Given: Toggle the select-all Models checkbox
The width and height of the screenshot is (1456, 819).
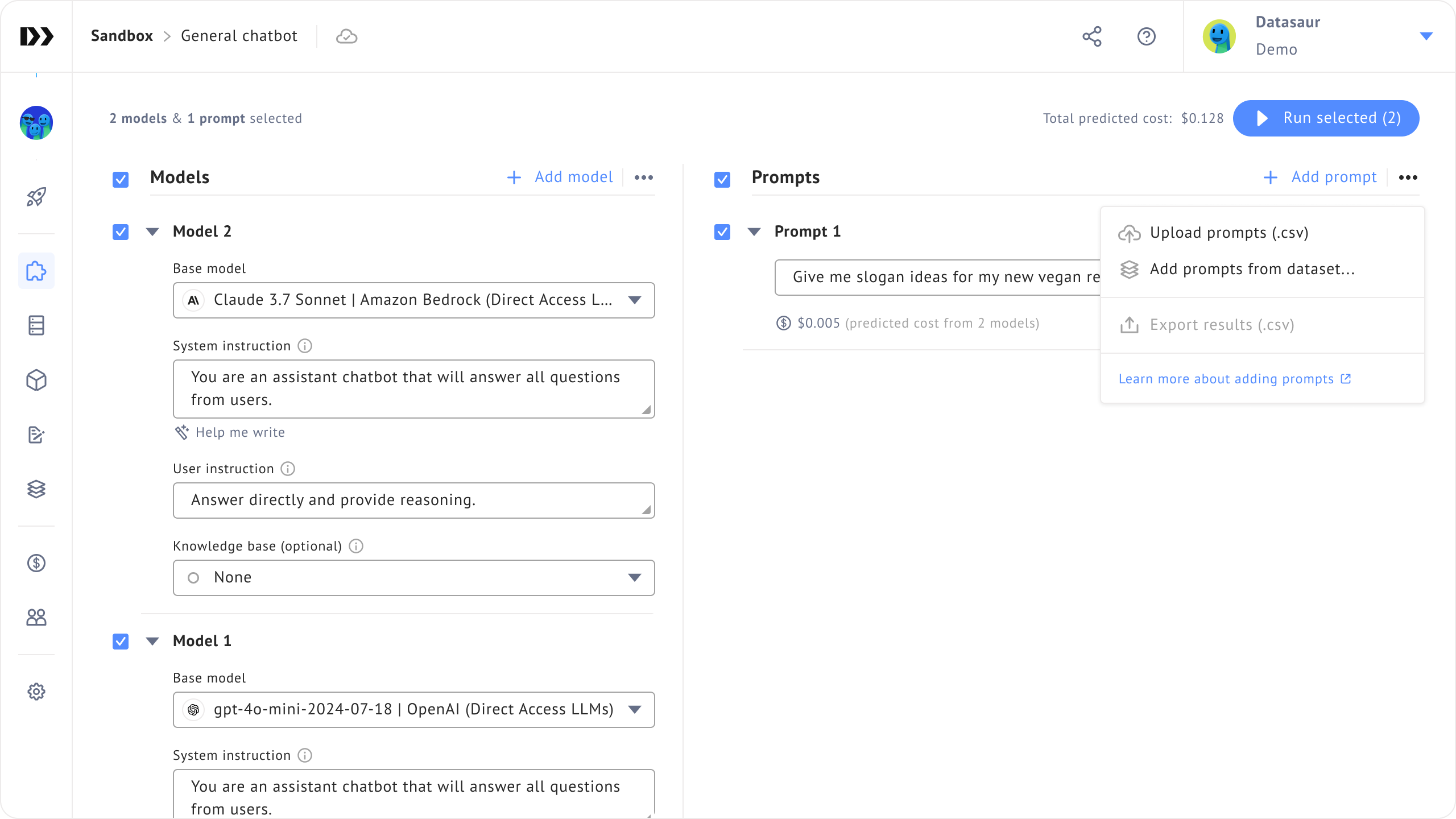Looking at the screenshot, I should [121, 180].
